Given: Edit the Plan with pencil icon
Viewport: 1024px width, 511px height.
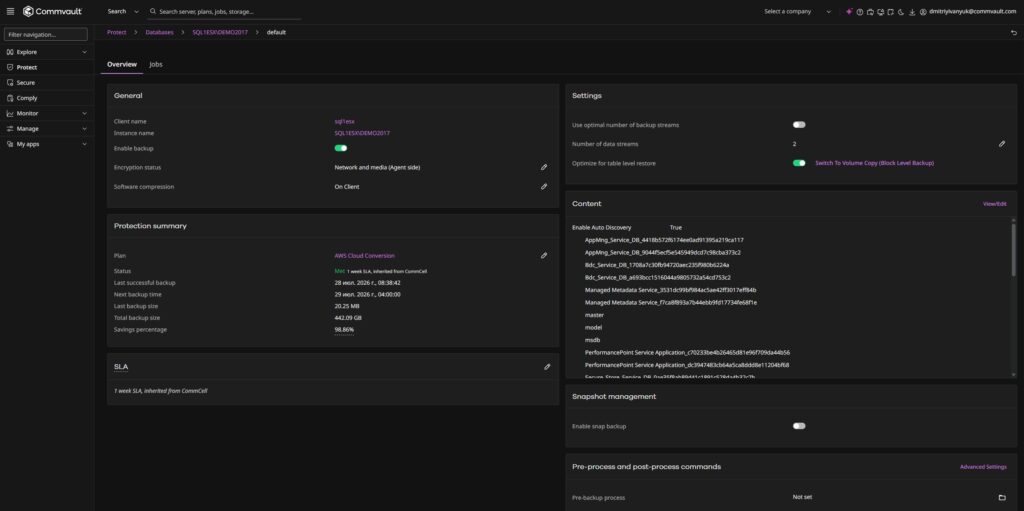Looking at the screenshot, I should tap(543, 256).
